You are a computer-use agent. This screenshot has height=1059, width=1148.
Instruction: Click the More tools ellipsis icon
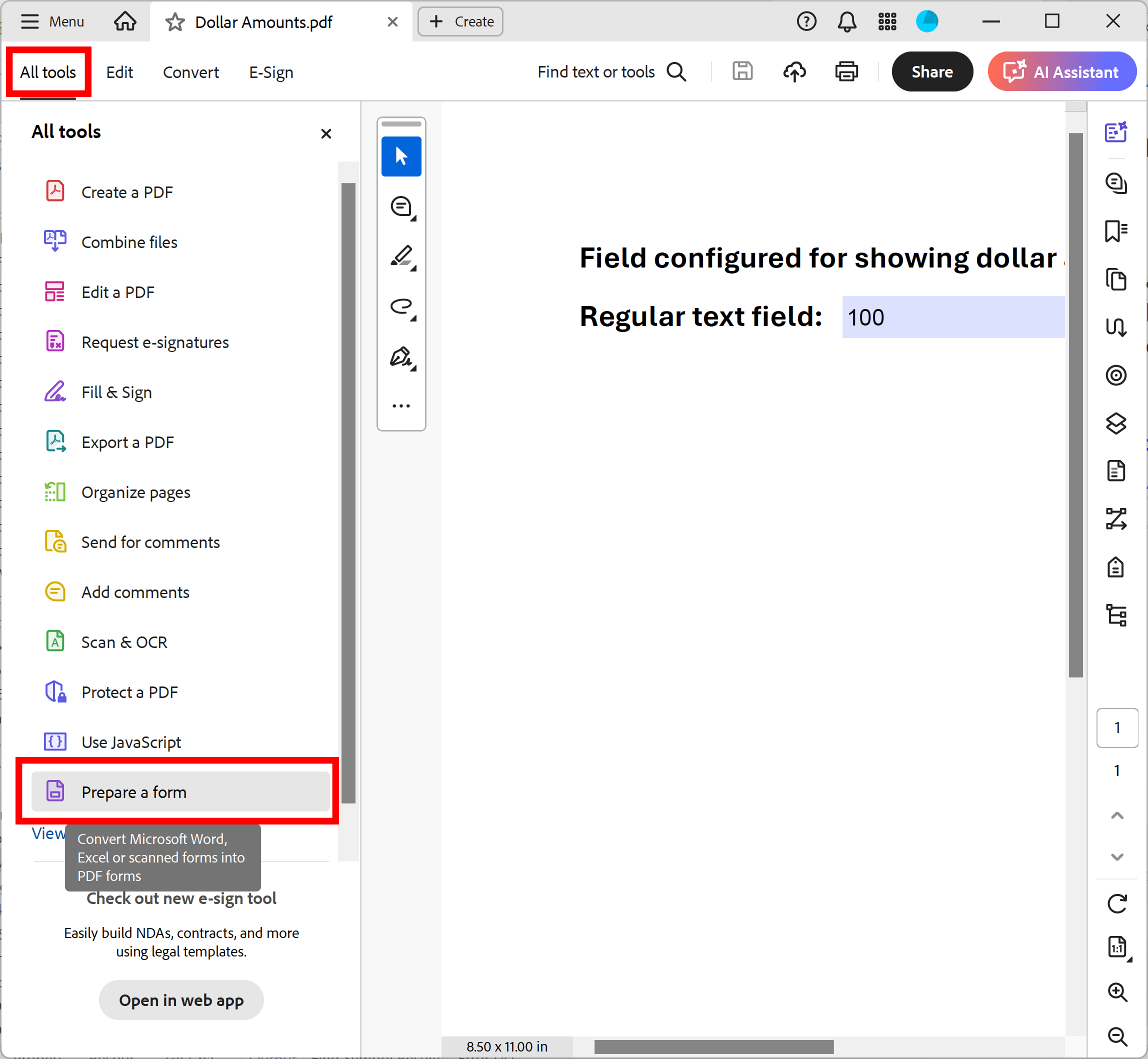pos(401,405)
